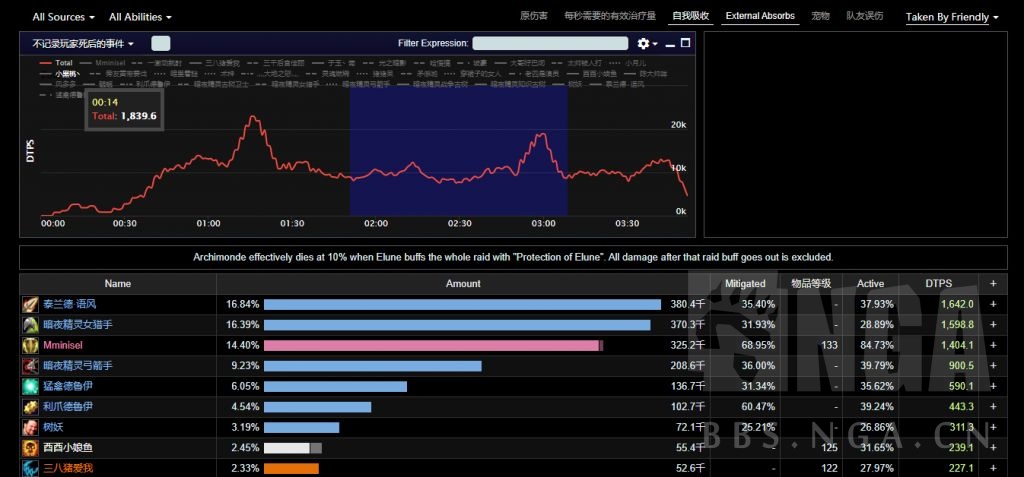Viewport: 1024px width, 477px height.
Task: Open the Taken By Friendly dropdown
Action: (x=952, y=18)
